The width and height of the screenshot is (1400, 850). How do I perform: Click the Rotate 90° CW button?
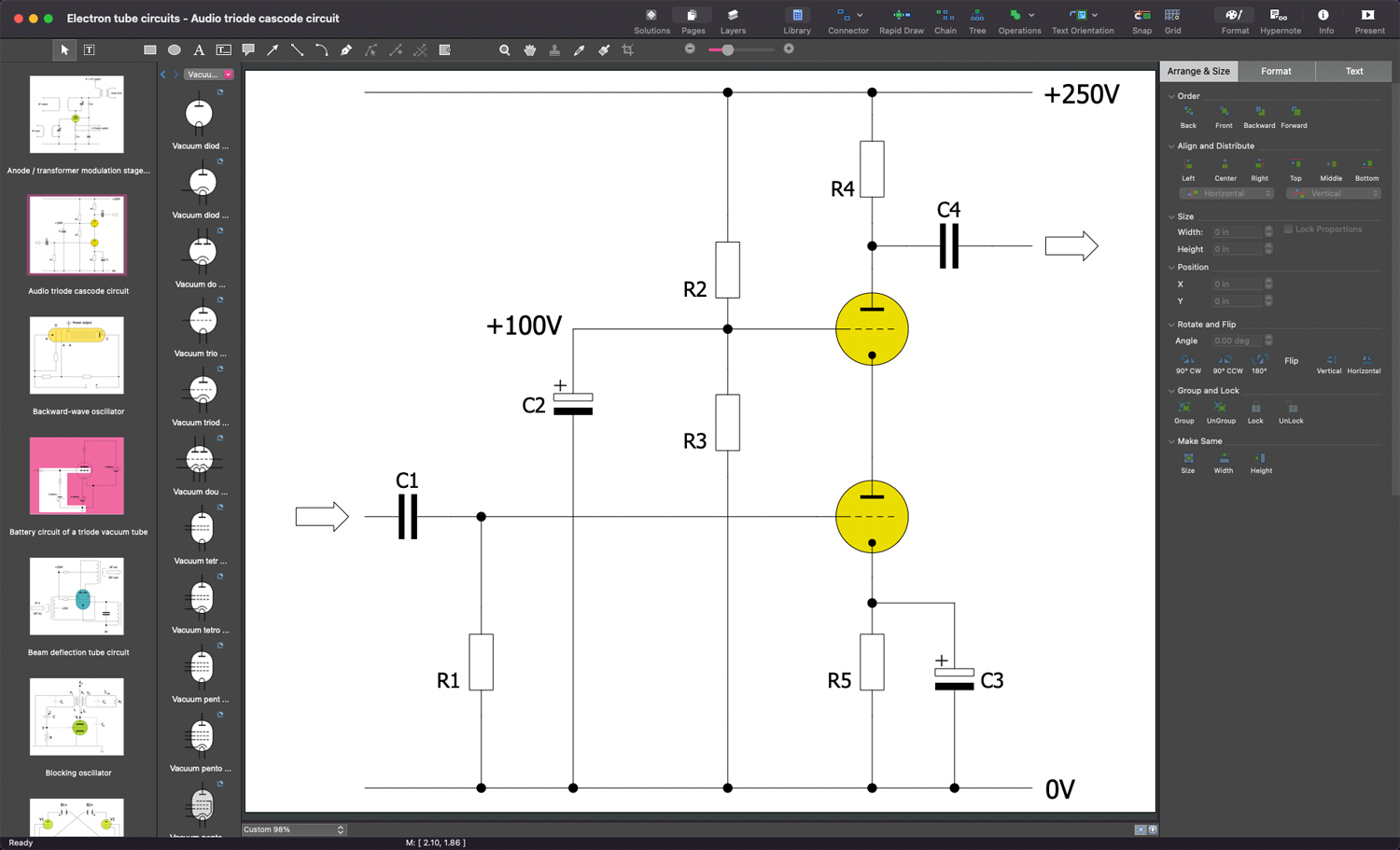(x=1188, y=362)
